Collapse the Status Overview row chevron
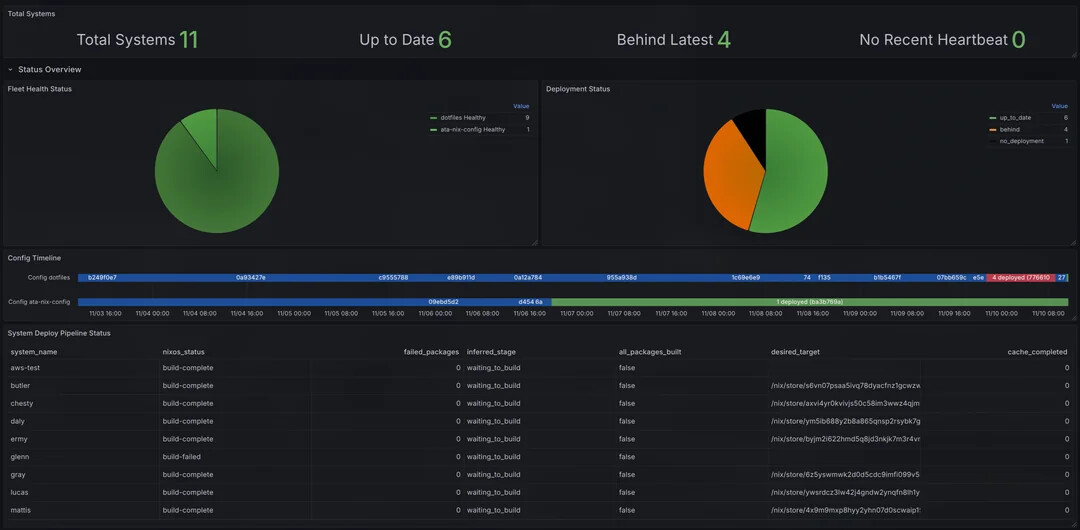1080x530 pixels. coord(11,70)
